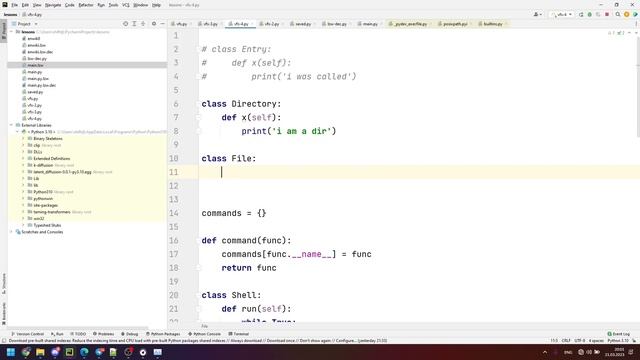Toggle the Debug tool window
Viewport: 640px width, 360px height.
(x=129, y=334)
